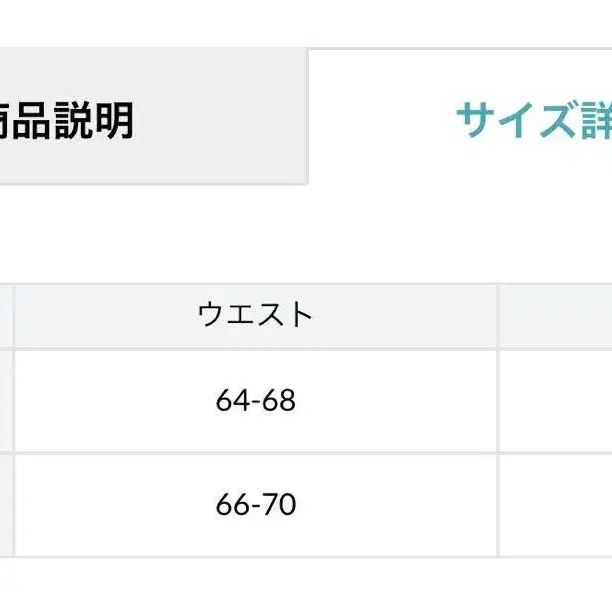Click the cell right of 64-68
612x612 pixels.
(555, 401)
